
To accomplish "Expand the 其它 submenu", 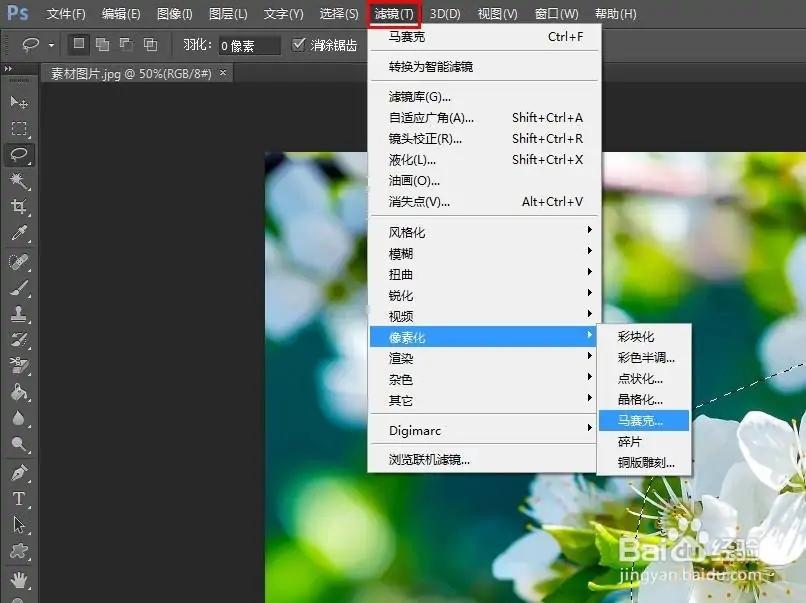I will pos(483,400).
